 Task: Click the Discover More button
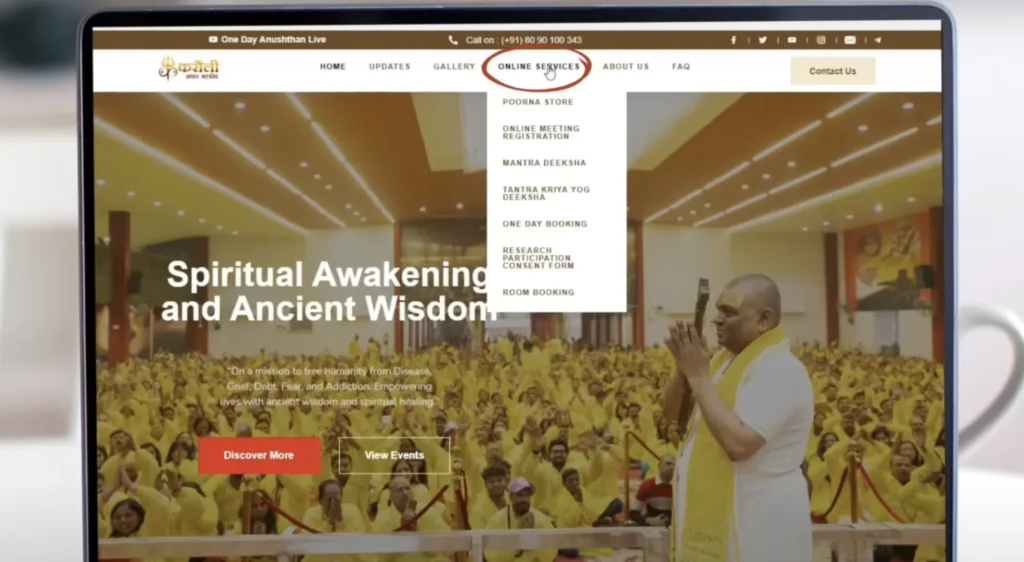click(x=259, y=455)
